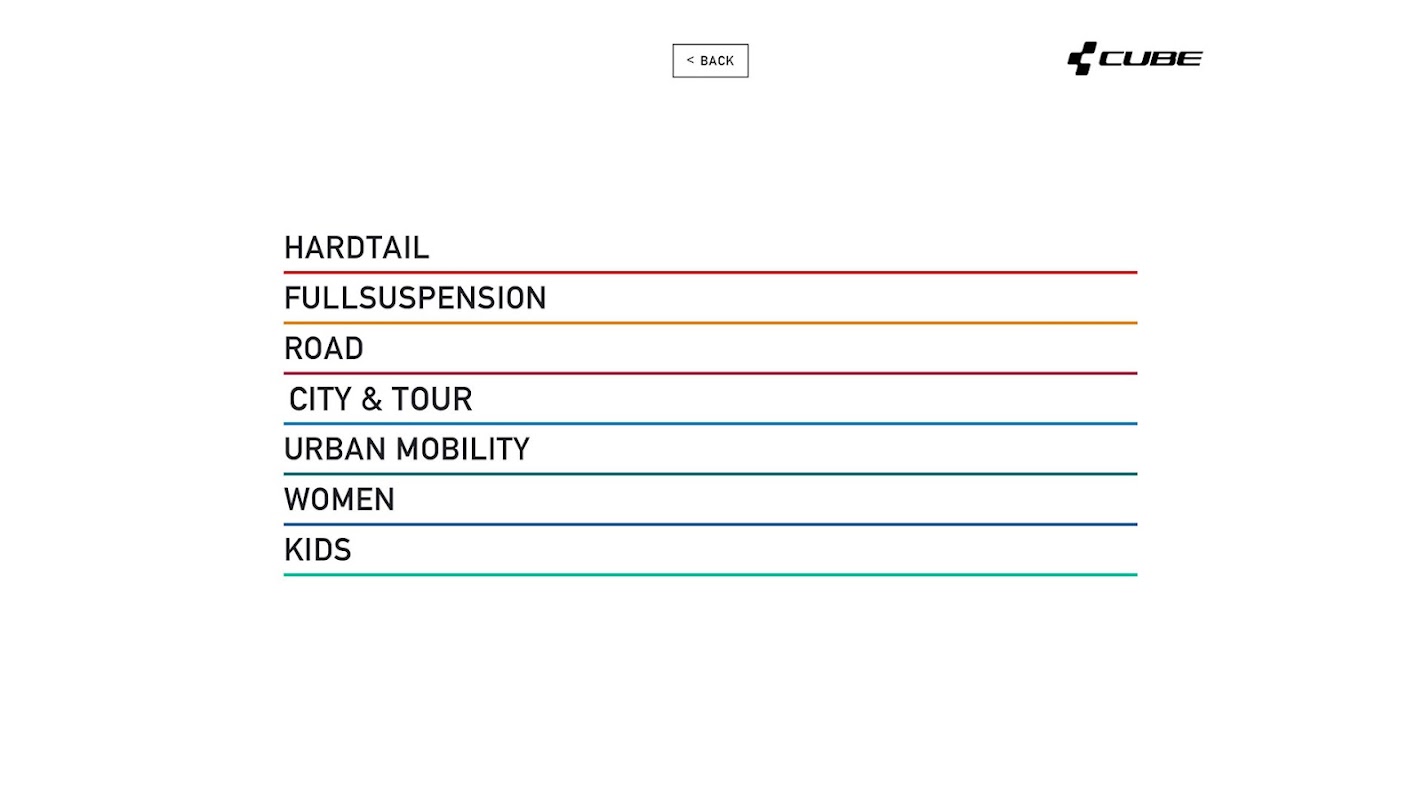Click the orange line under FULLSUSPENSION
The image size is (1422, 800).
point(710,323)
